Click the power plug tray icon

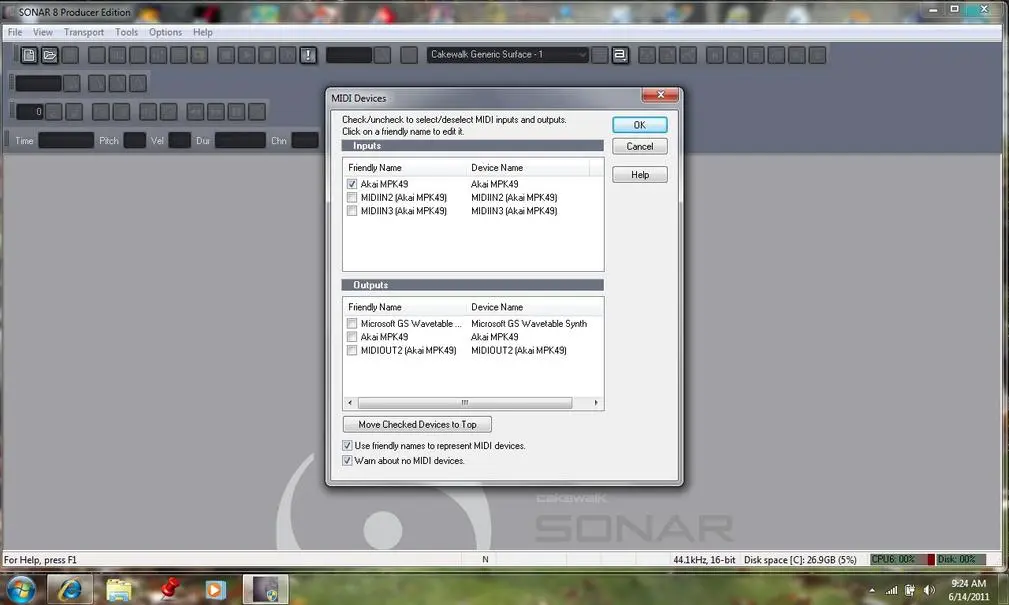[x=910, y=590]
